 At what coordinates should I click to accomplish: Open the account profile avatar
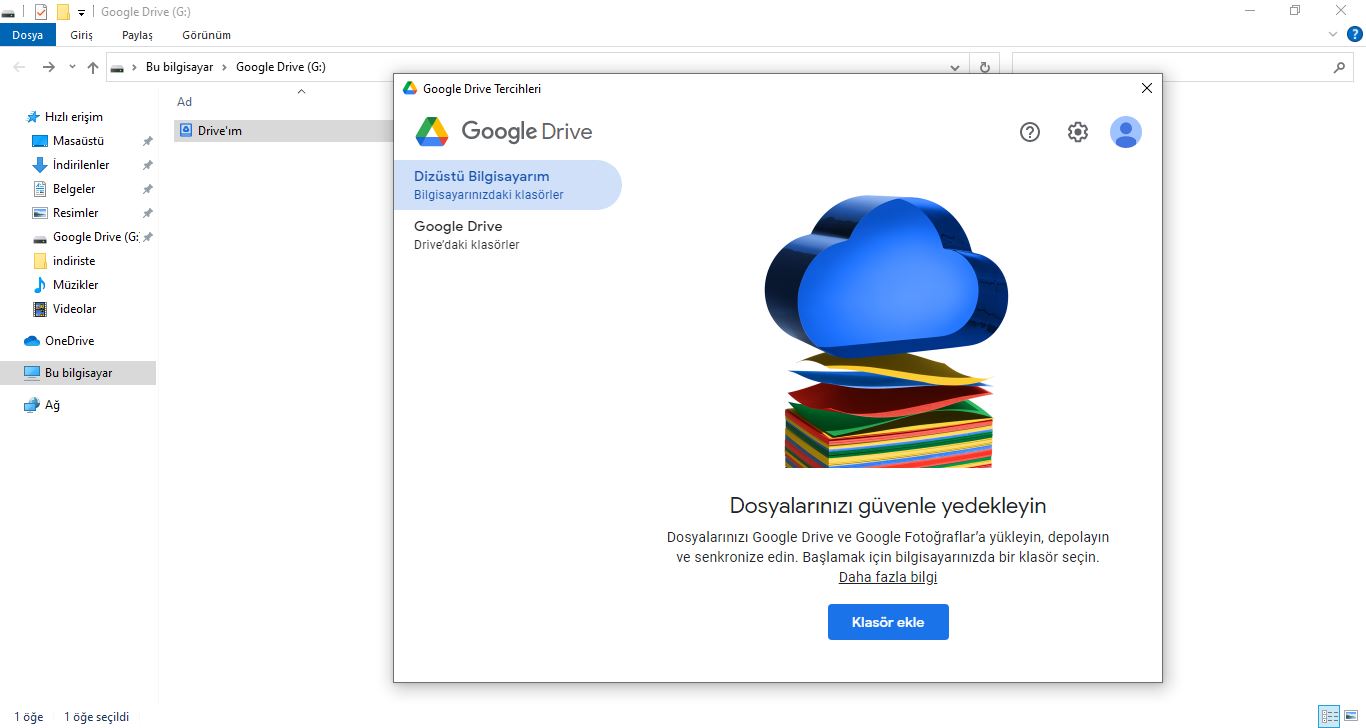[x=1126, y=132]
